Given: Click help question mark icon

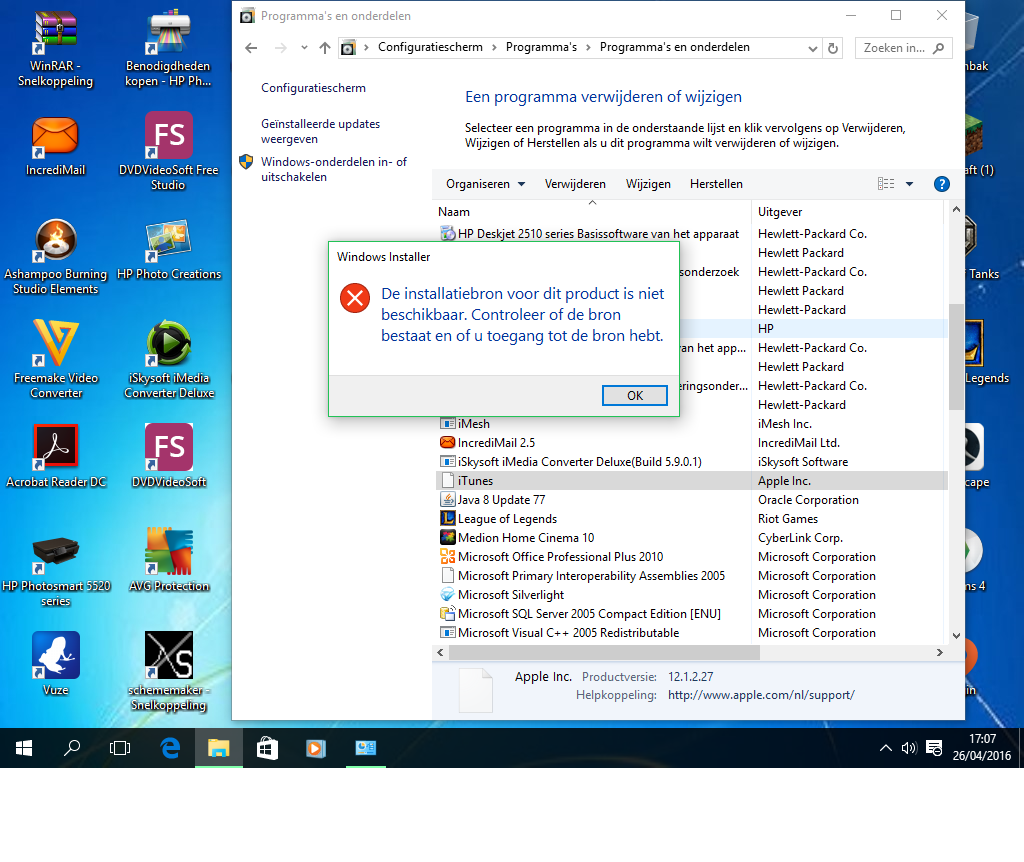Looking at the screenshot, I should tap(941, 184).
